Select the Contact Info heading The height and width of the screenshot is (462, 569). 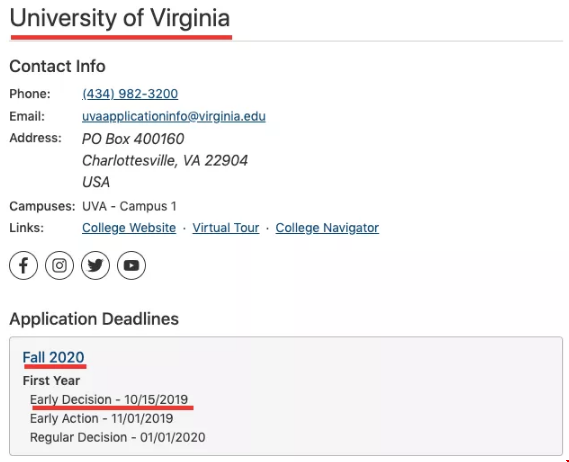coord(57,66)
